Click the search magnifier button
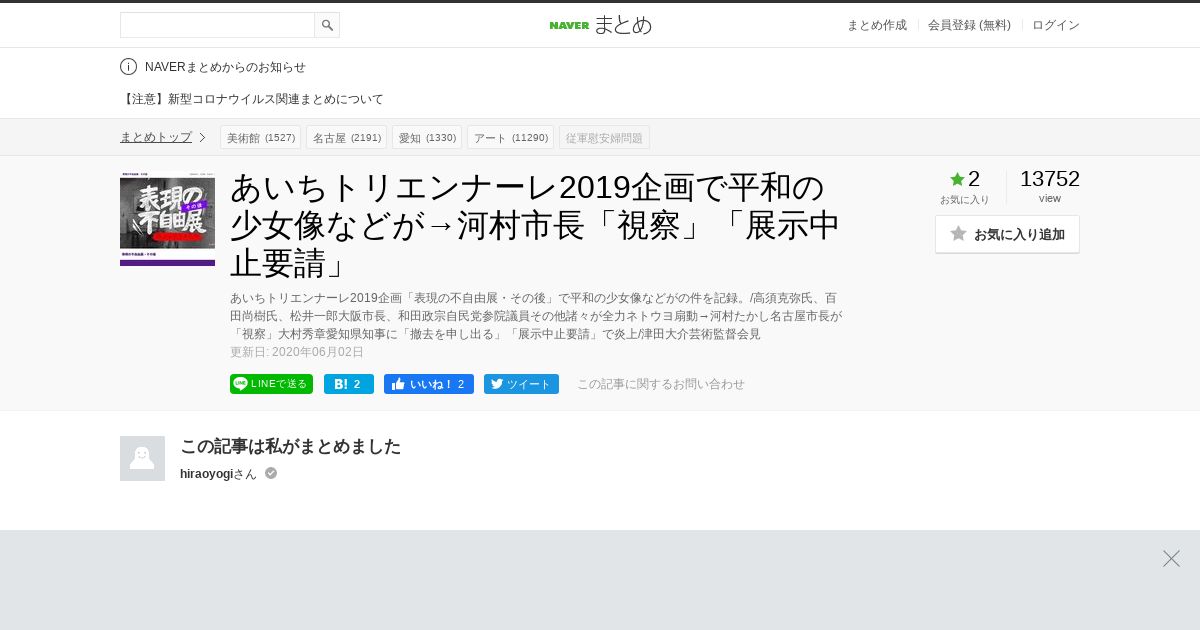This screenshot has height=630, width=1200. (x=327, y=25)
